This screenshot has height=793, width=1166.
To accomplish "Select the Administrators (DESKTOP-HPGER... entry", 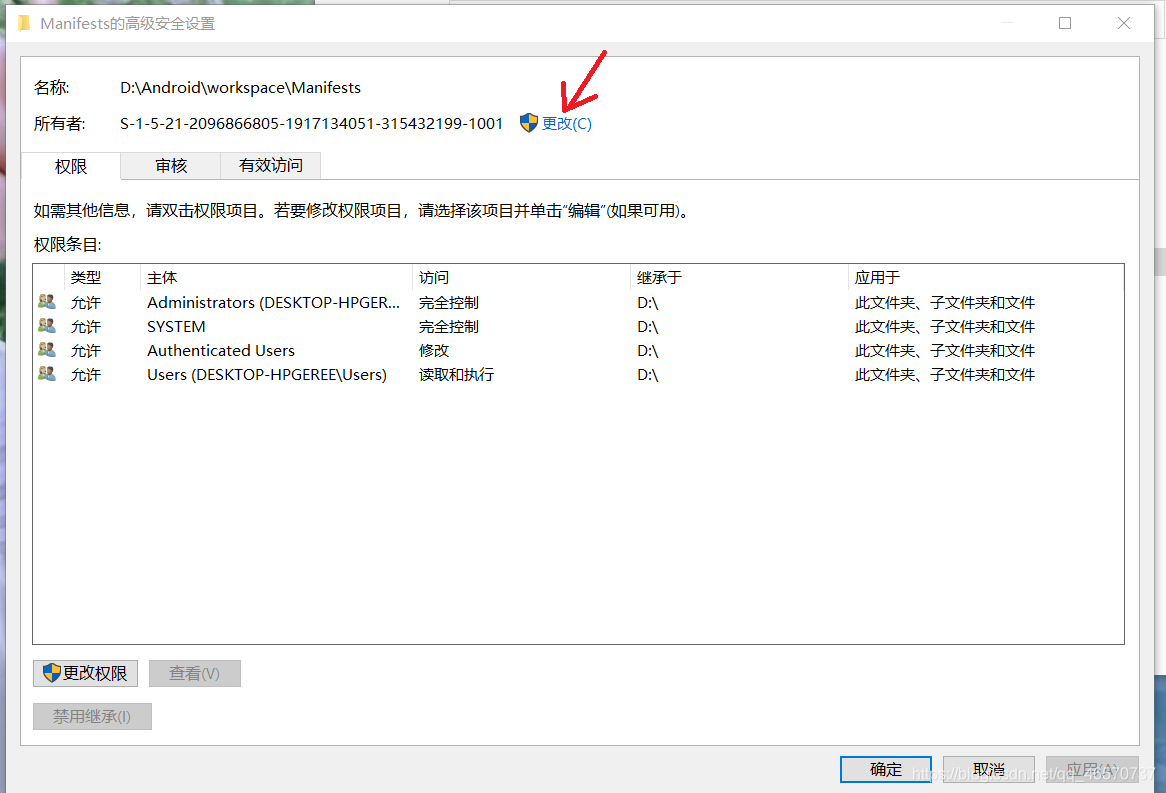I will coord(578,303).
